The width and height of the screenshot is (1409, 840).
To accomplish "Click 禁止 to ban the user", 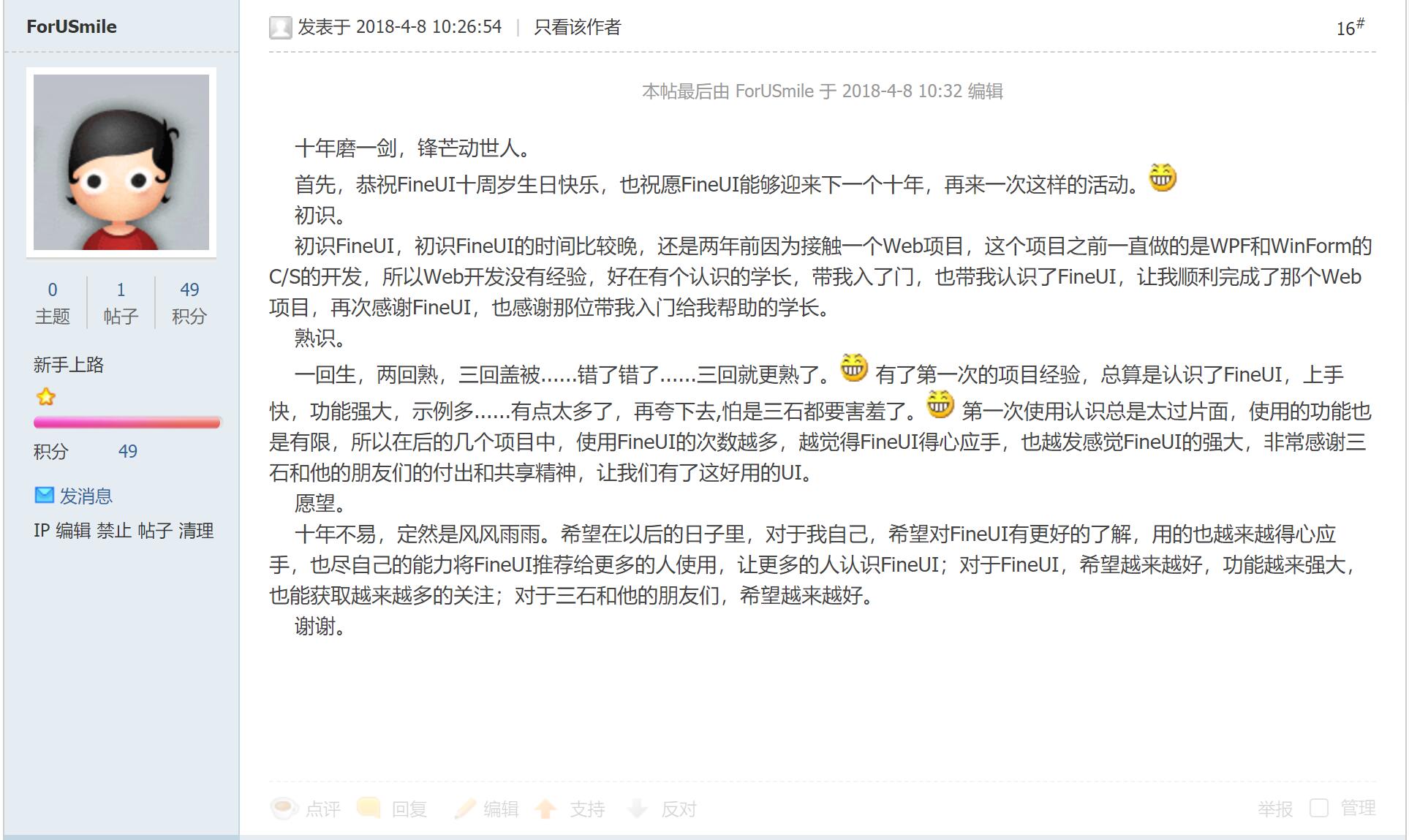I will [114, 531].
